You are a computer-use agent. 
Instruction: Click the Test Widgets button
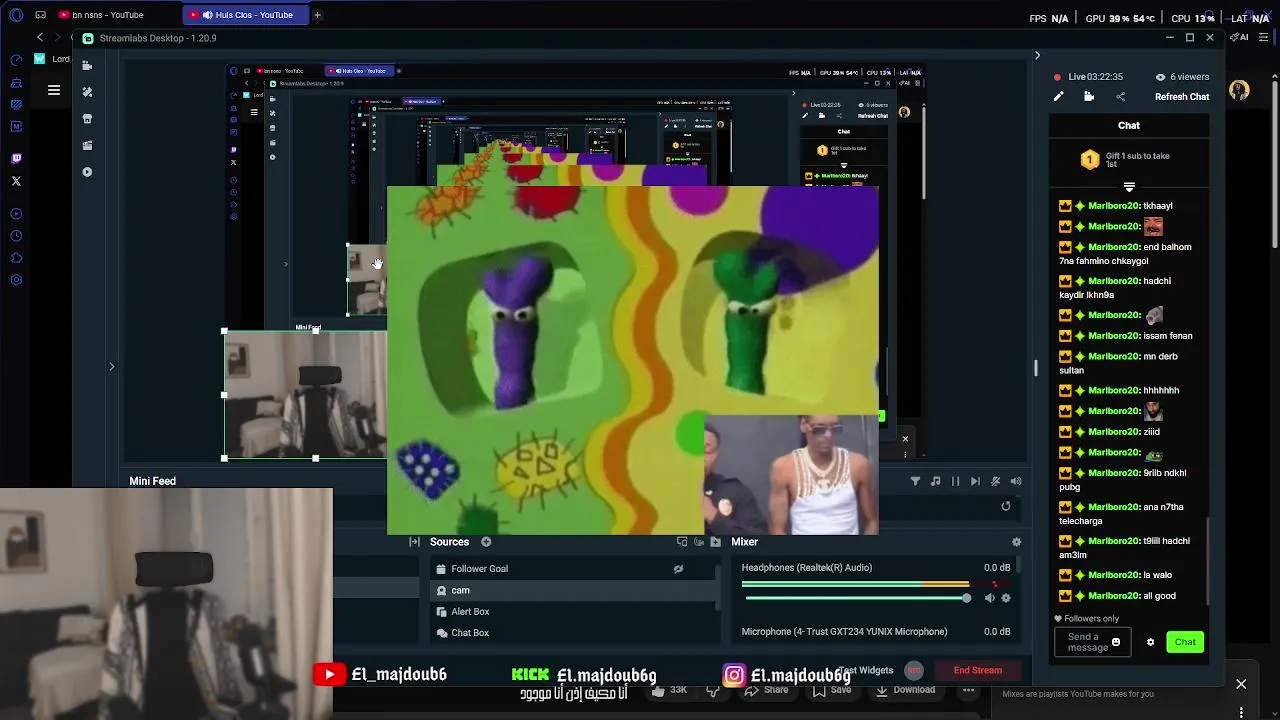point(866,670)
